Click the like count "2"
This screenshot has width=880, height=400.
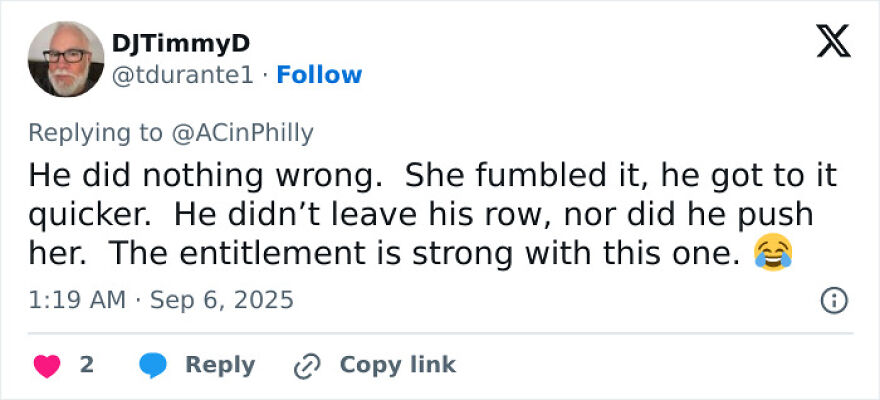point(86,365)
